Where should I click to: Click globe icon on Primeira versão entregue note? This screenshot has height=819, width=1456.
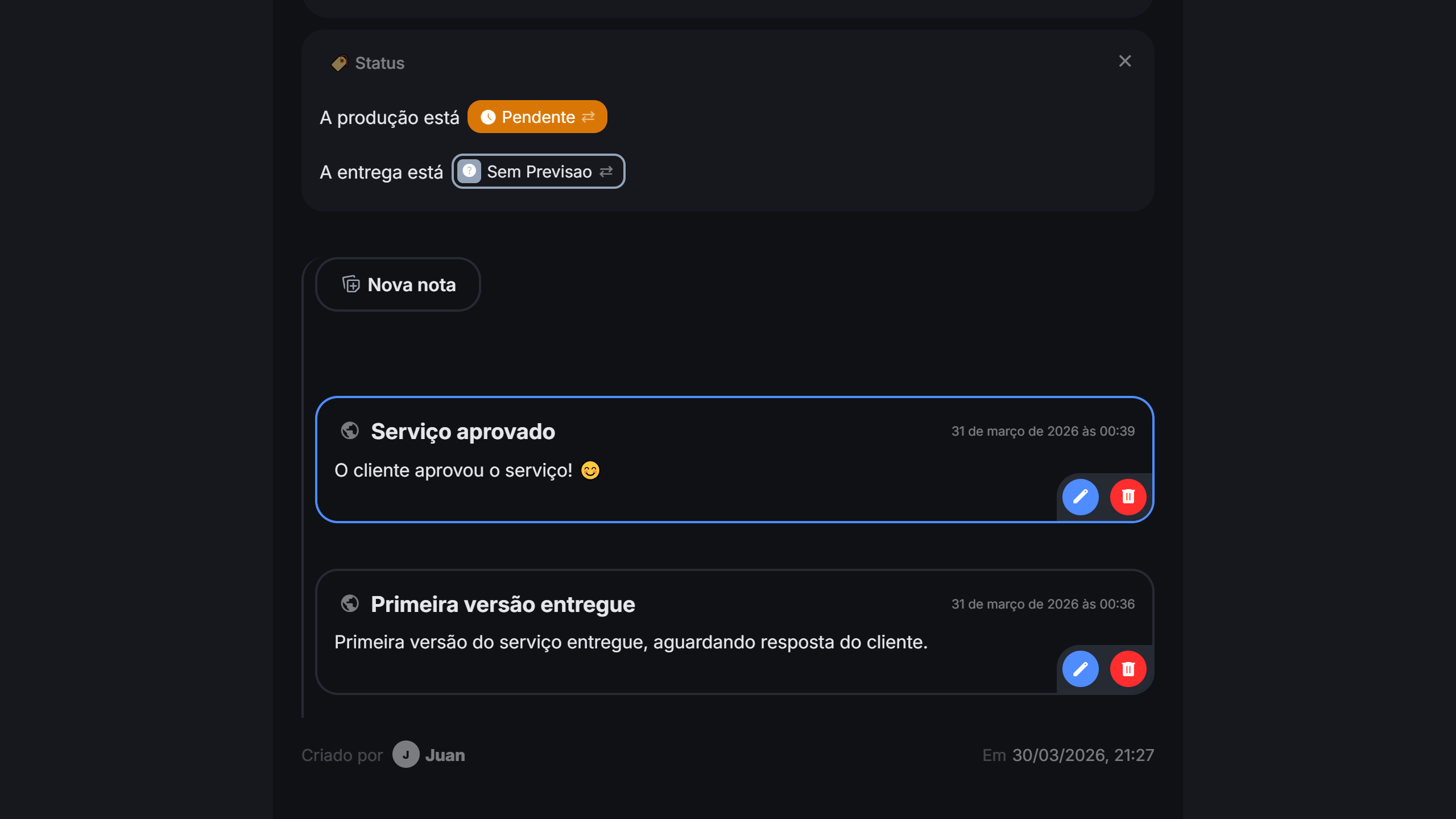tap(350, 603)
